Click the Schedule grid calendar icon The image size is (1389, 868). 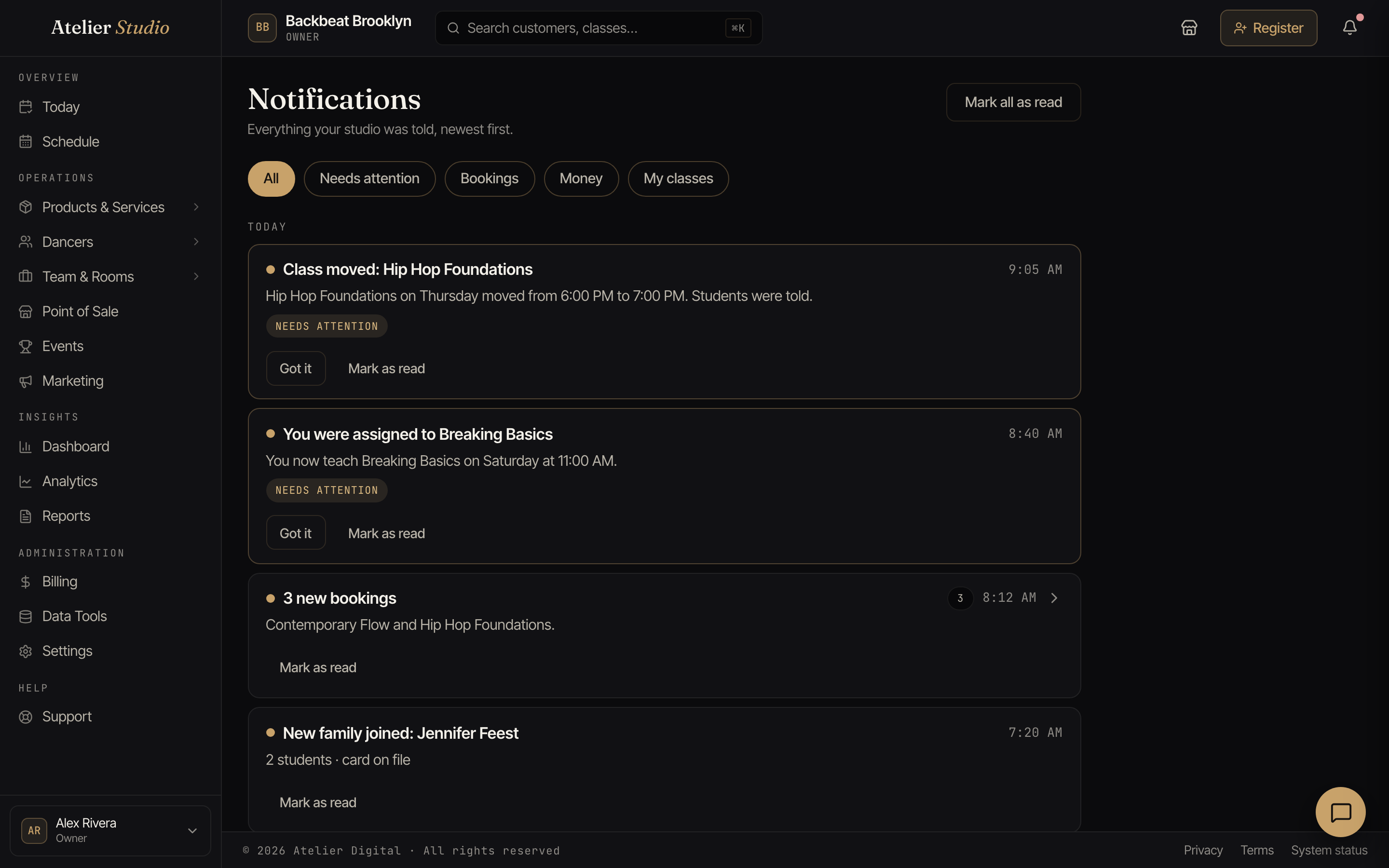click(x=25, y=141)
